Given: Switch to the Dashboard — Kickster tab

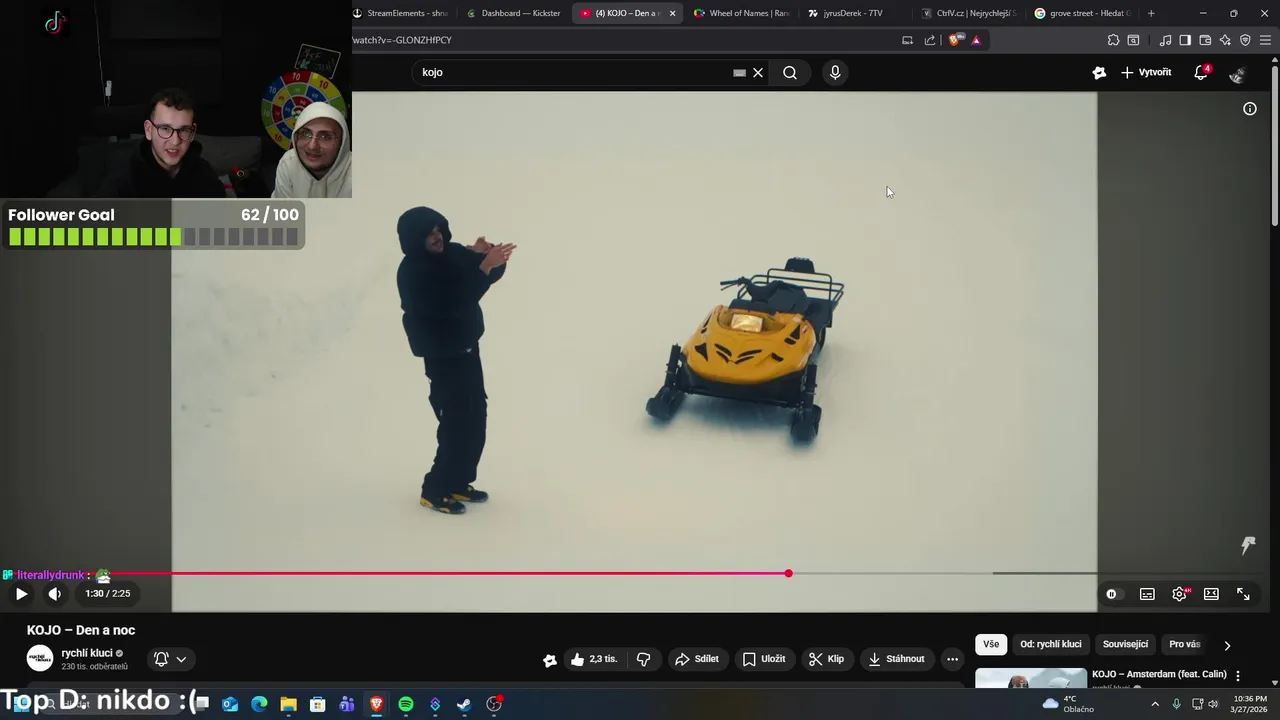Looking at the screenshot, I should tap(513, 13).
